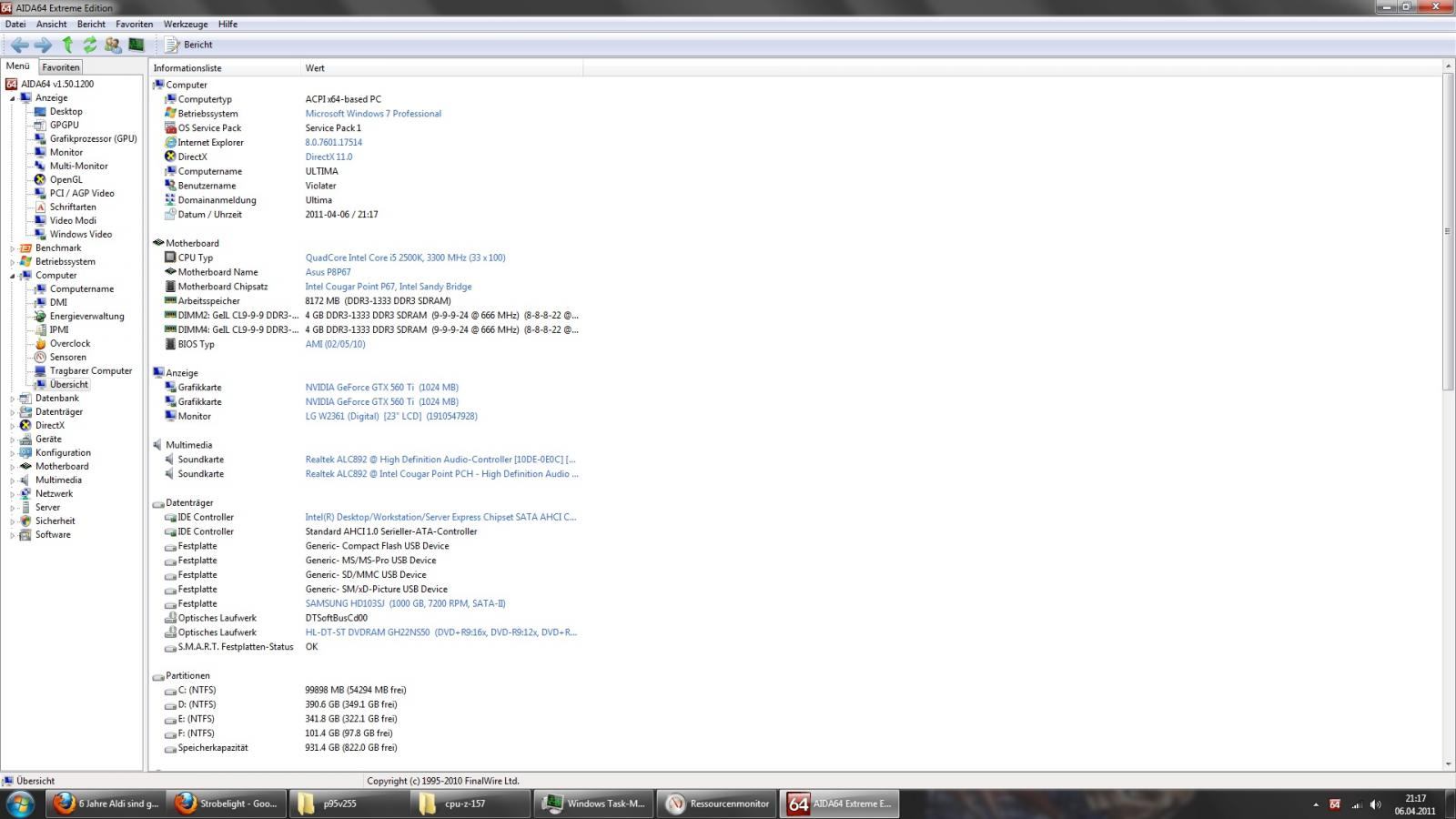The image size is (1456, 819).
Task: Switch to the Menü tab
Action: coord(18,66)
